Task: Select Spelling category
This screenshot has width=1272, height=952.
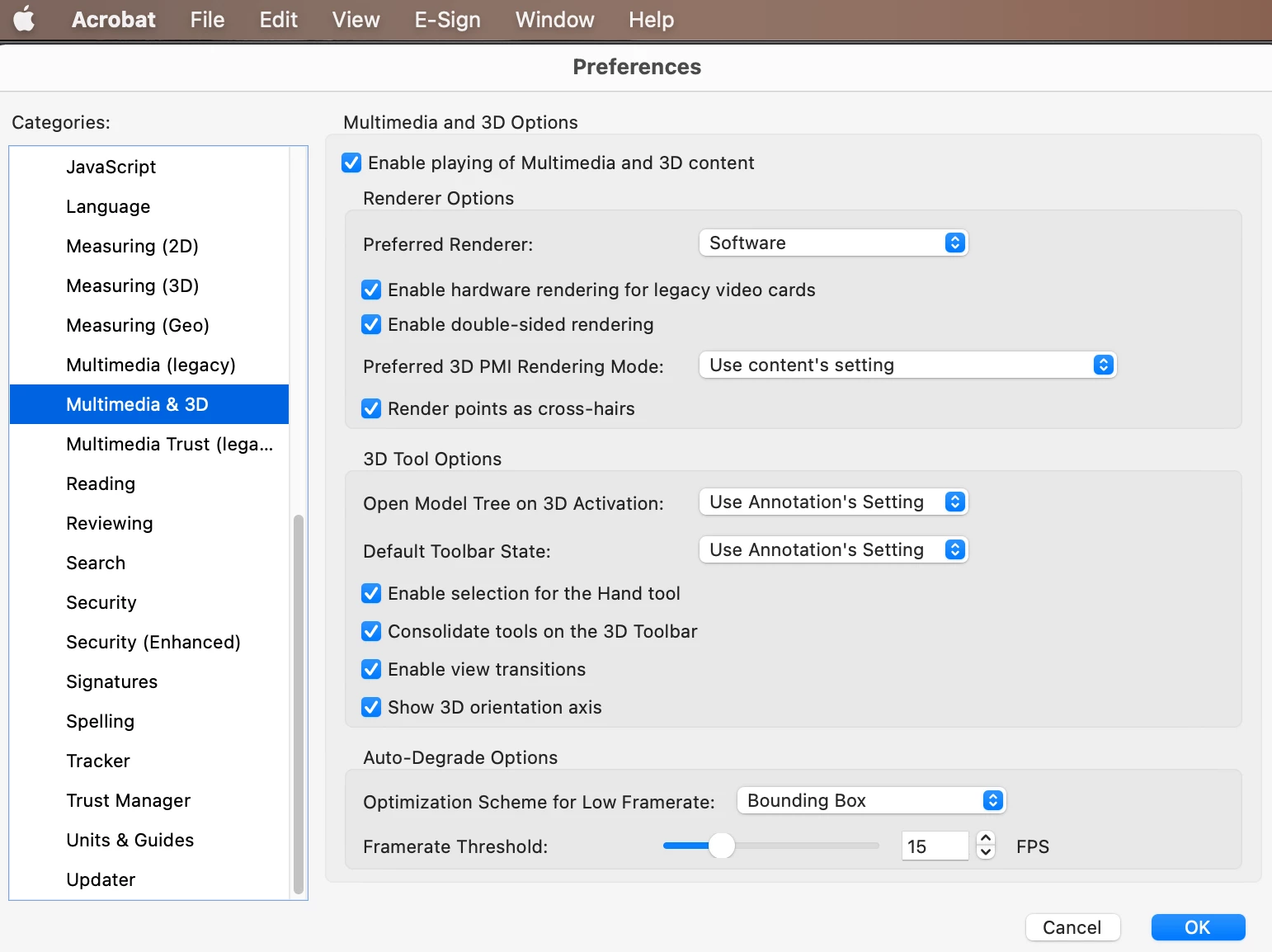Action: (149, 721)
